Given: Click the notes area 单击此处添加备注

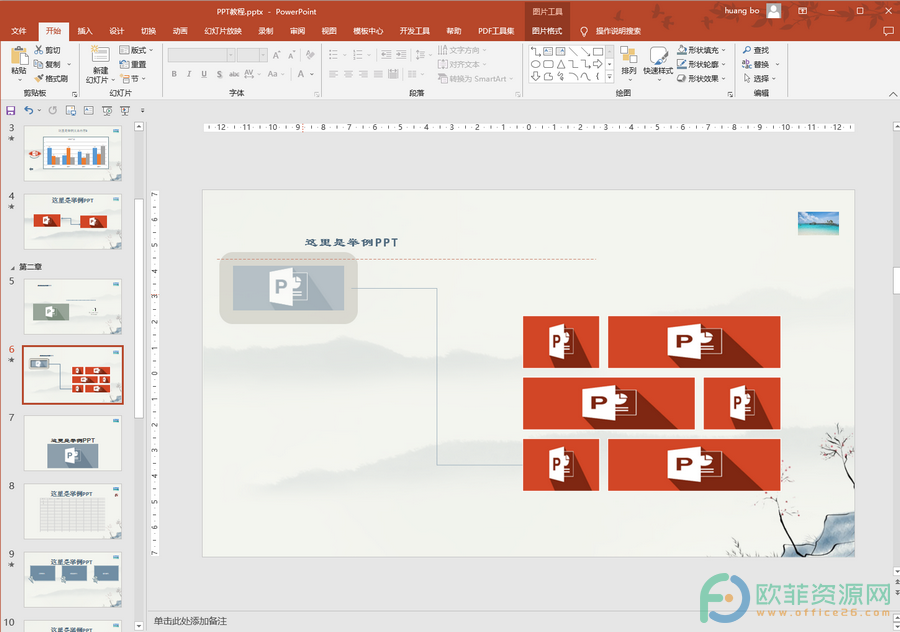Looking at the screenshot, I should tap(190, 621).
